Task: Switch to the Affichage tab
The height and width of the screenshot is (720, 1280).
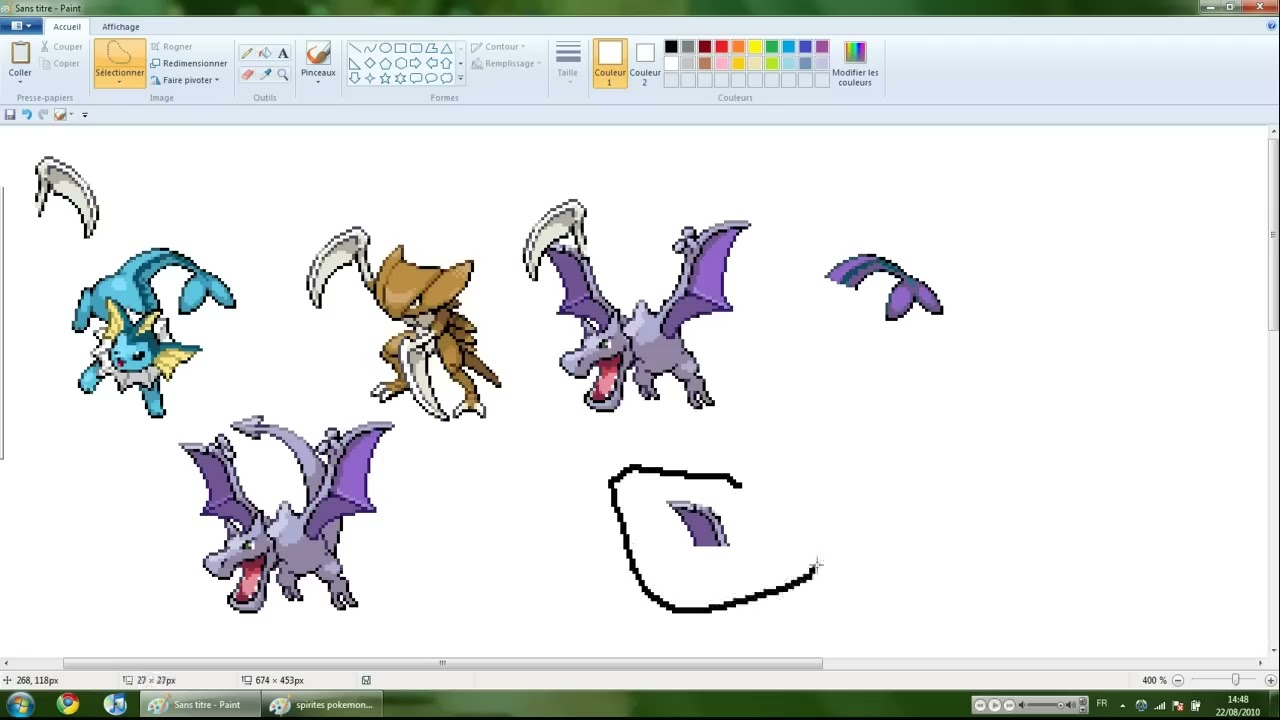Action: point(121,27)
